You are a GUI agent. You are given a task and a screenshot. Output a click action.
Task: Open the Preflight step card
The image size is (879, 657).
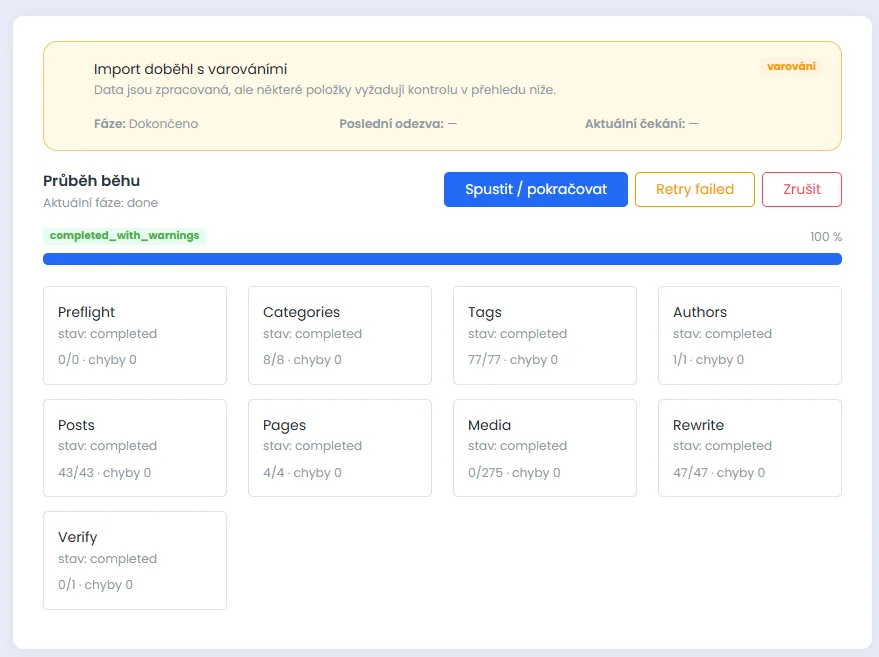click(x=135, y=335)
